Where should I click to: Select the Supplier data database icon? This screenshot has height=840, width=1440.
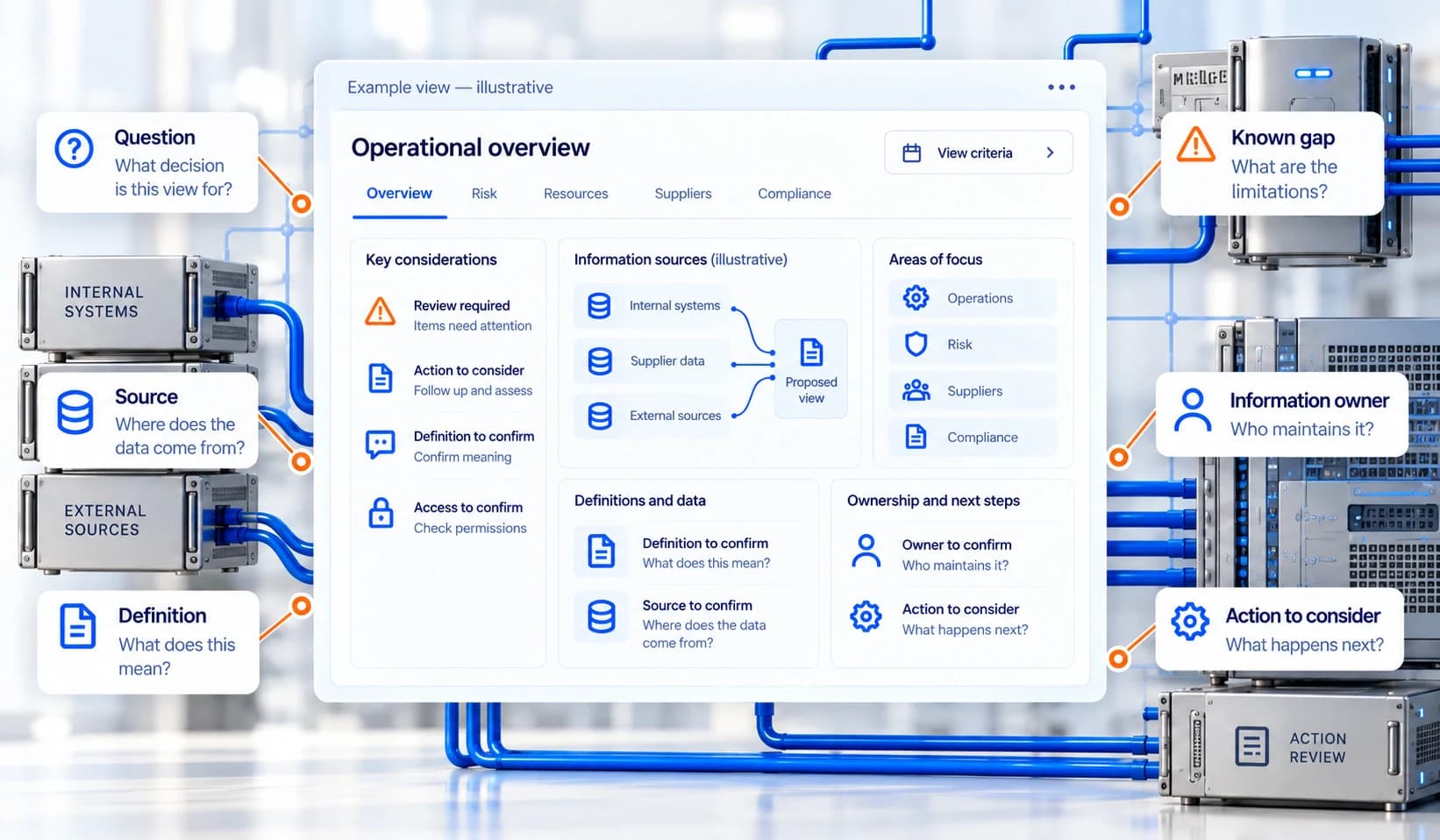[600, 361]
